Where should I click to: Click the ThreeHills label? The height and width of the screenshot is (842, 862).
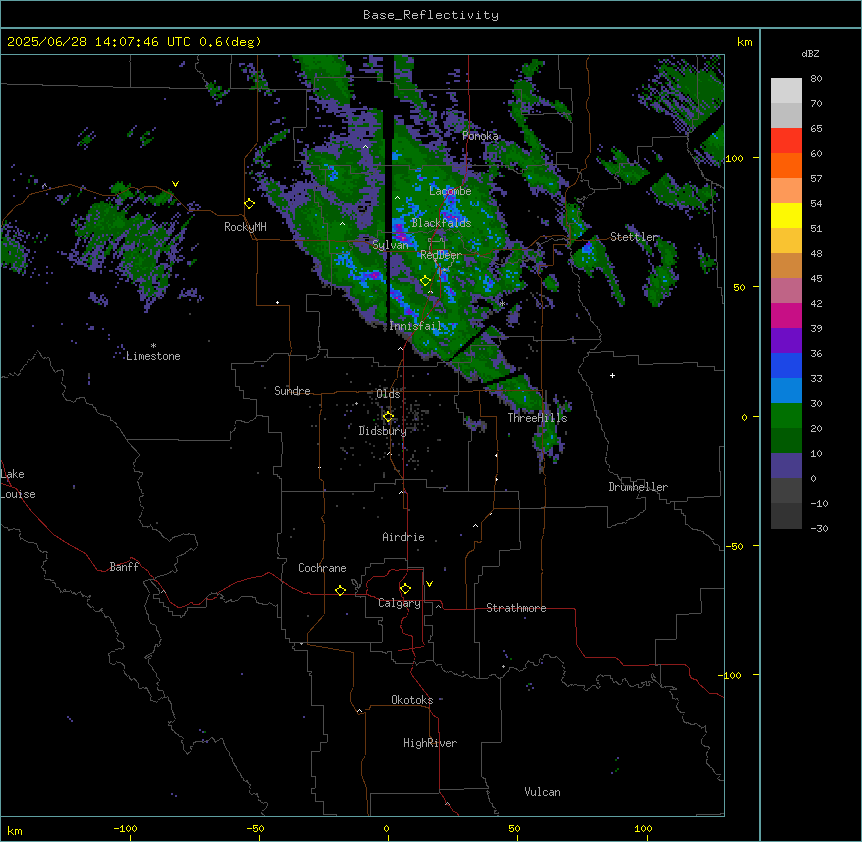pos(537,418)
